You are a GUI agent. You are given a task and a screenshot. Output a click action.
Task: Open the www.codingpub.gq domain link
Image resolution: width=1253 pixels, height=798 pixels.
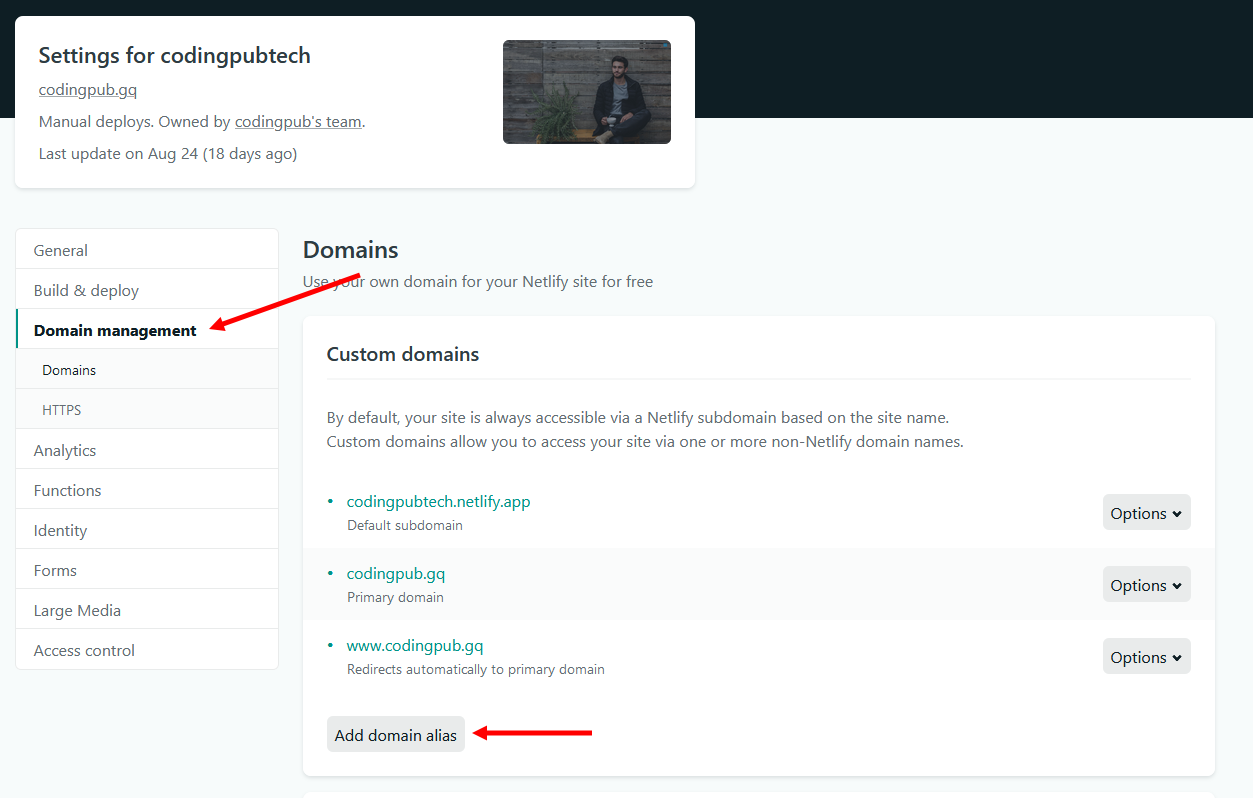(x=415, y=646)
